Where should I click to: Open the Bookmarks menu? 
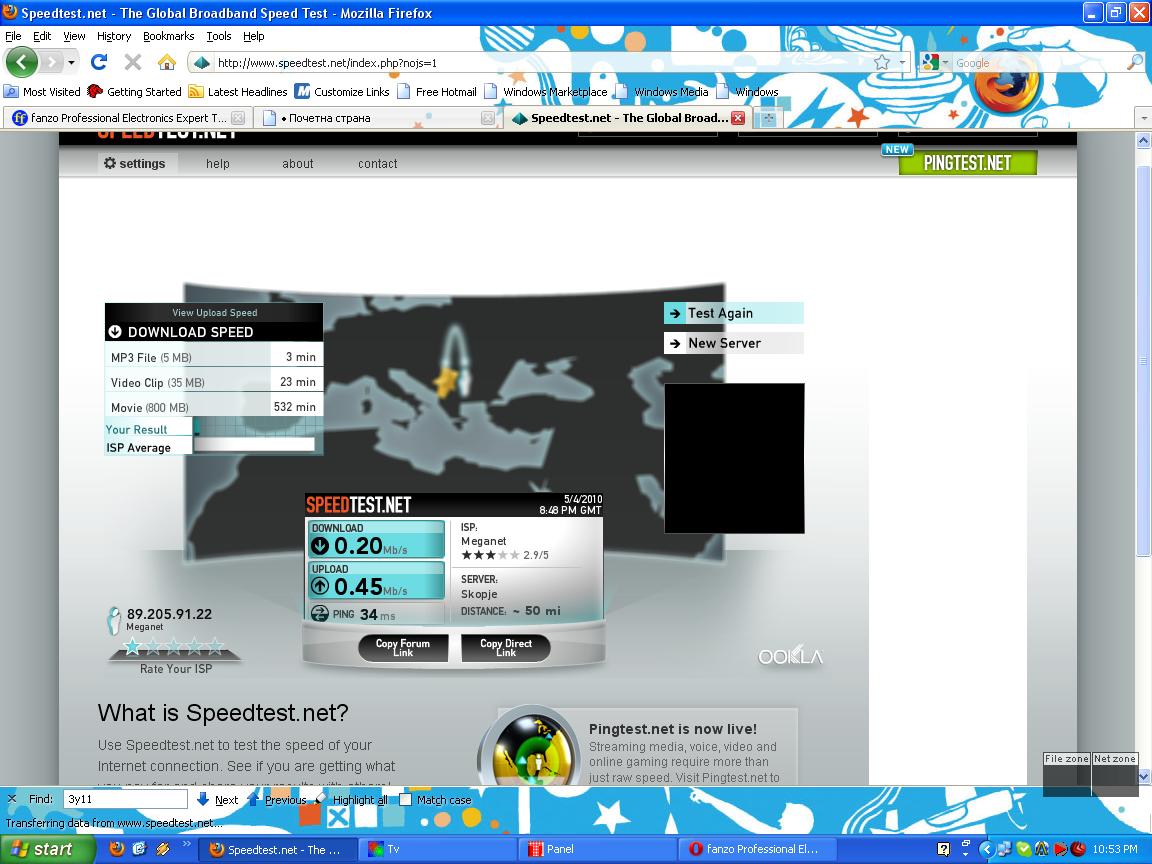[x=168, y=36]
